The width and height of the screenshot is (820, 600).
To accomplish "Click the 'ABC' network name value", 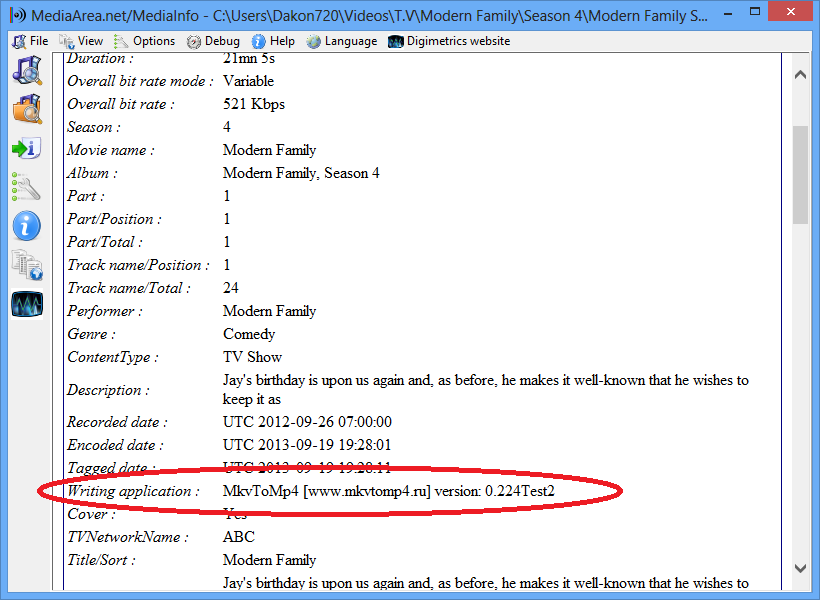I will tap(239, 537).
